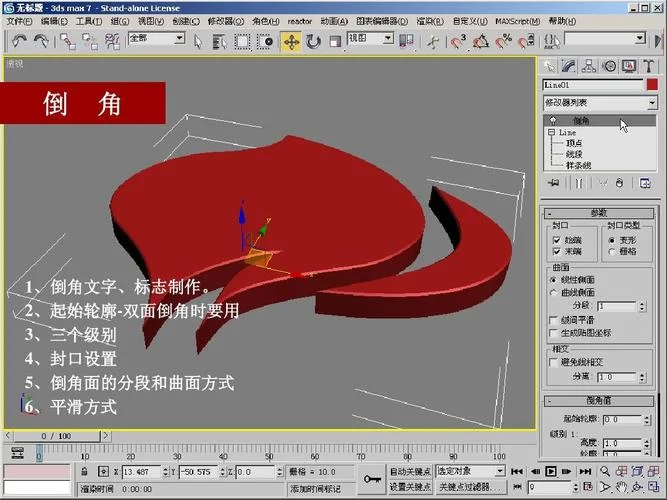Click the Zoom magnifier viewport control
The width and height of the screenshot is (667, 500).
pyautogui.click(x=605, y=471)
